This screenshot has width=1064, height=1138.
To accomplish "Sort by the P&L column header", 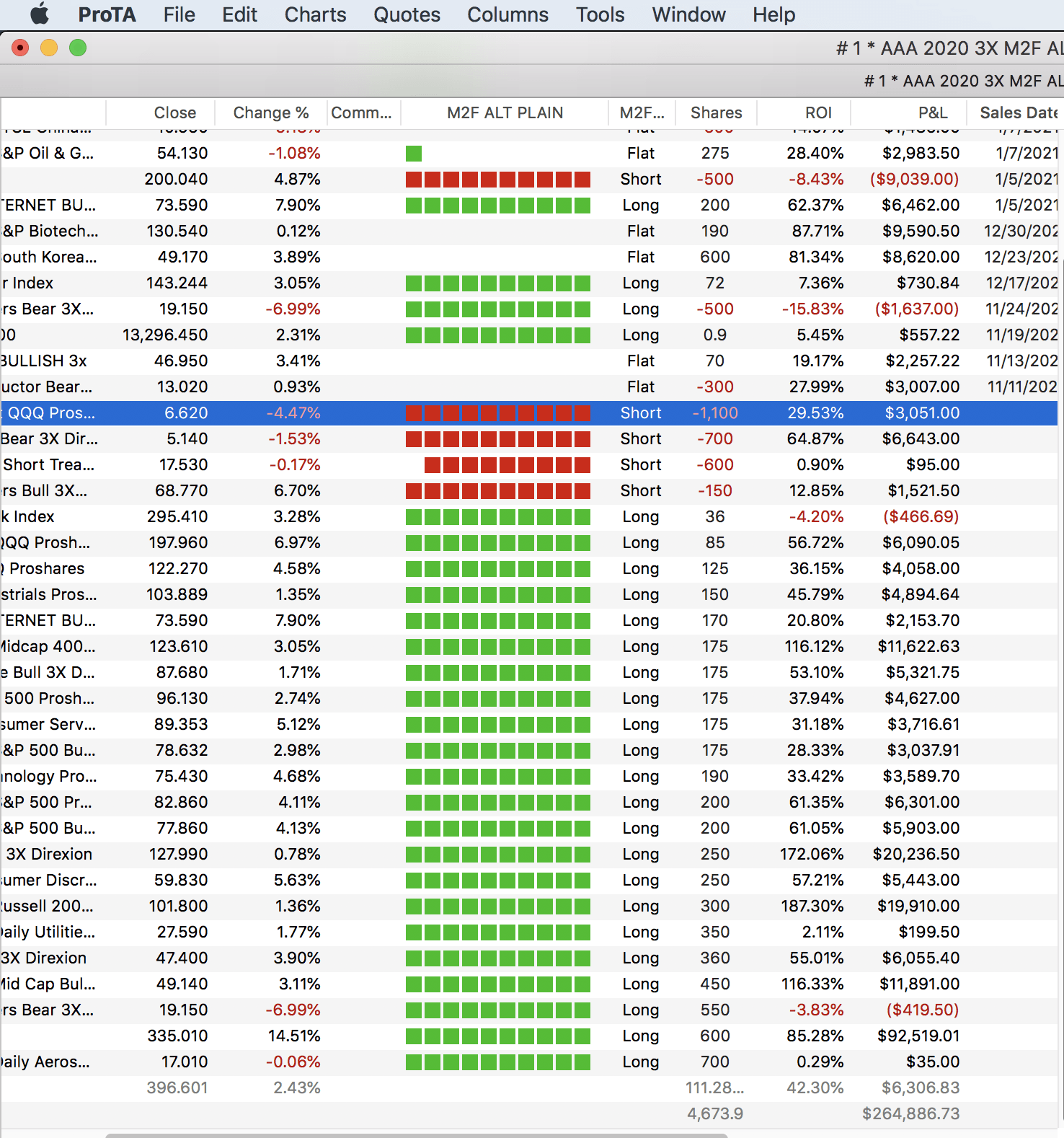I will pos(908,113).
